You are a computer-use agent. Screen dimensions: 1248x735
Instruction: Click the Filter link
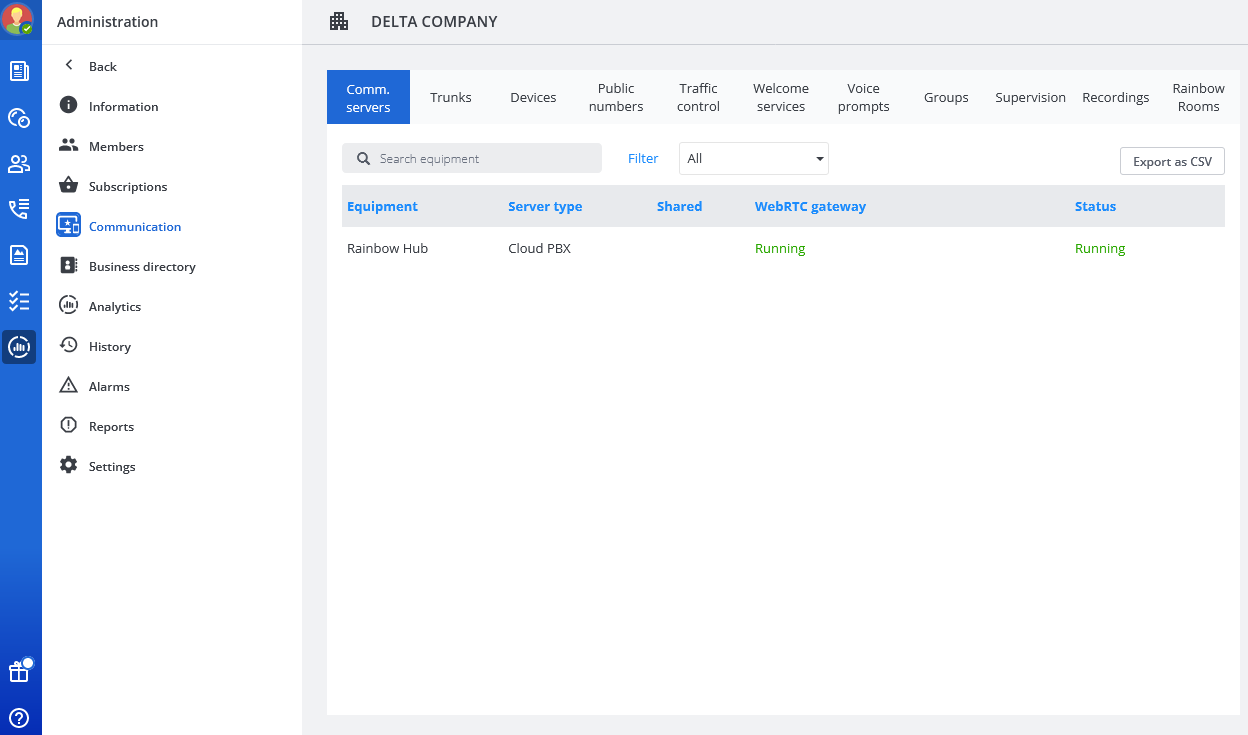click(x=643, y=159)
